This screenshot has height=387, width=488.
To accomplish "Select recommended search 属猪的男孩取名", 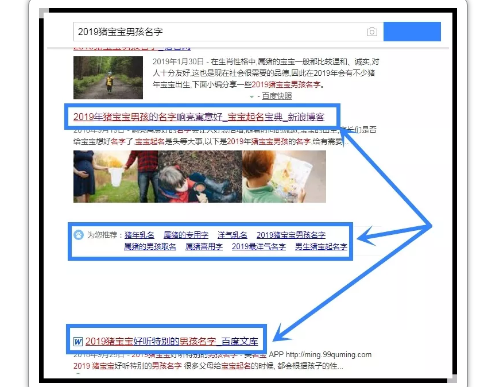I will coord(150,247).
